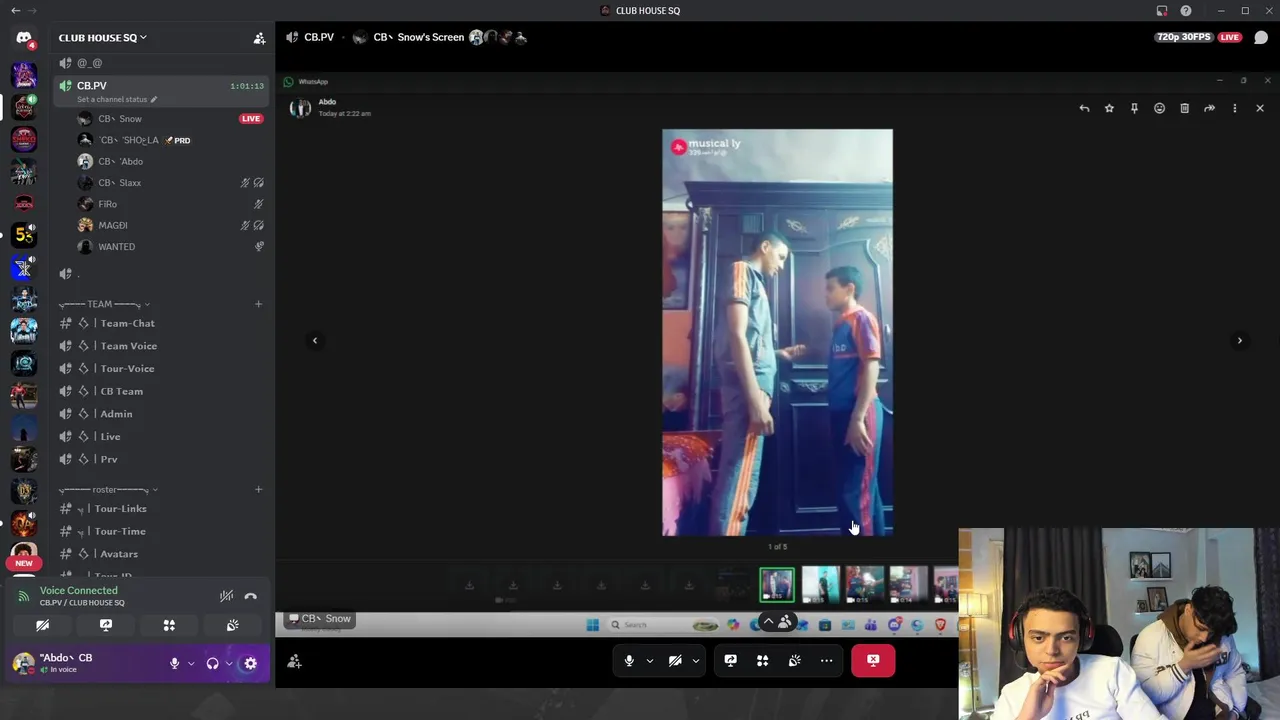Open activities launcher in voice connected panel
This screenshot has width=1280, height=720.
pyautogui.click(x=169, y=625)
